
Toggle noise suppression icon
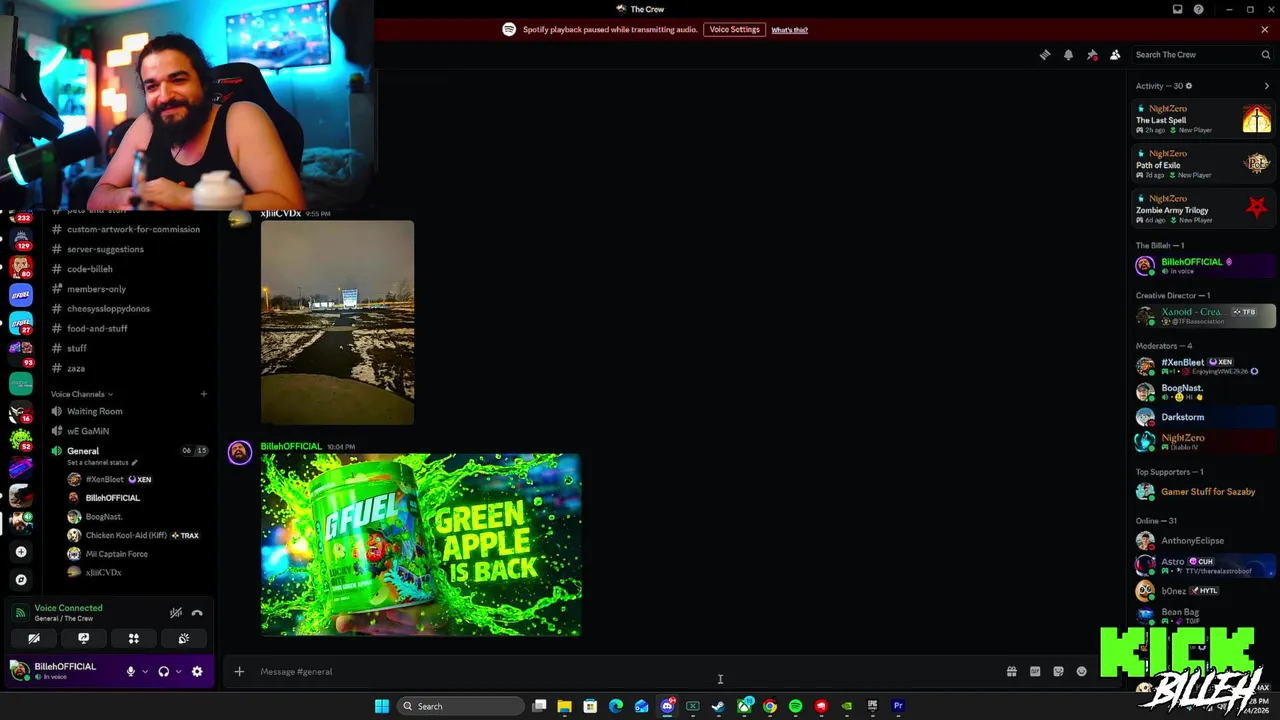point(176,613)
